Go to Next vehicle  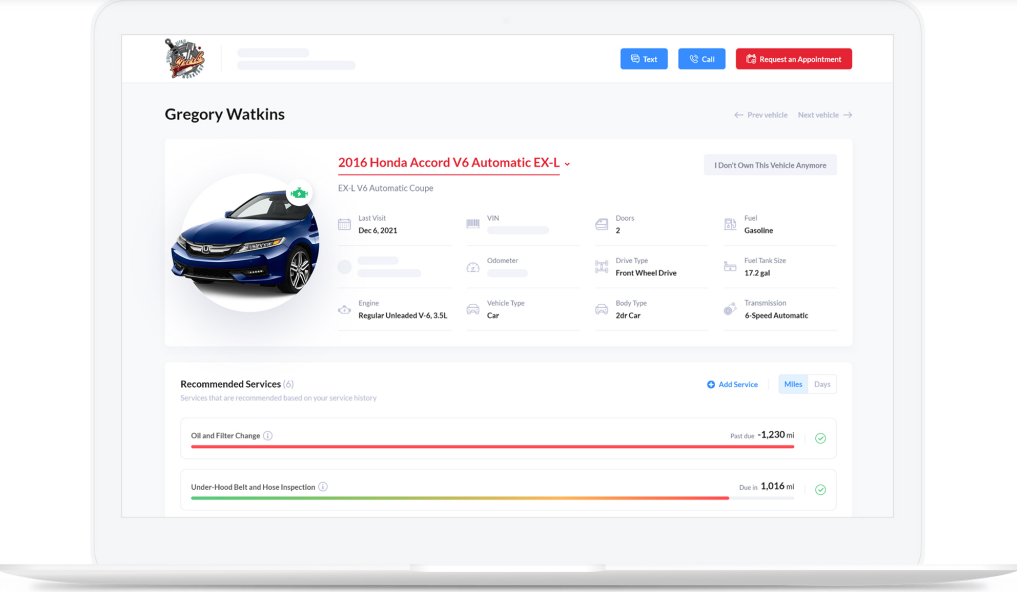coord(824,115)
